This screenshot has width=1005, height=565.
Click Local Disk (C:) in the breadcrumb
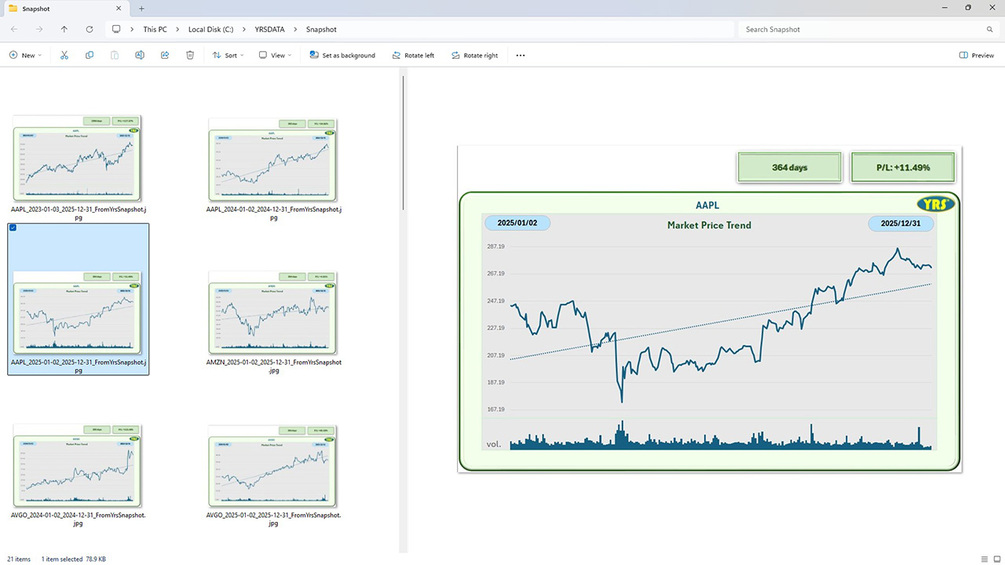(x=211, y=29)
